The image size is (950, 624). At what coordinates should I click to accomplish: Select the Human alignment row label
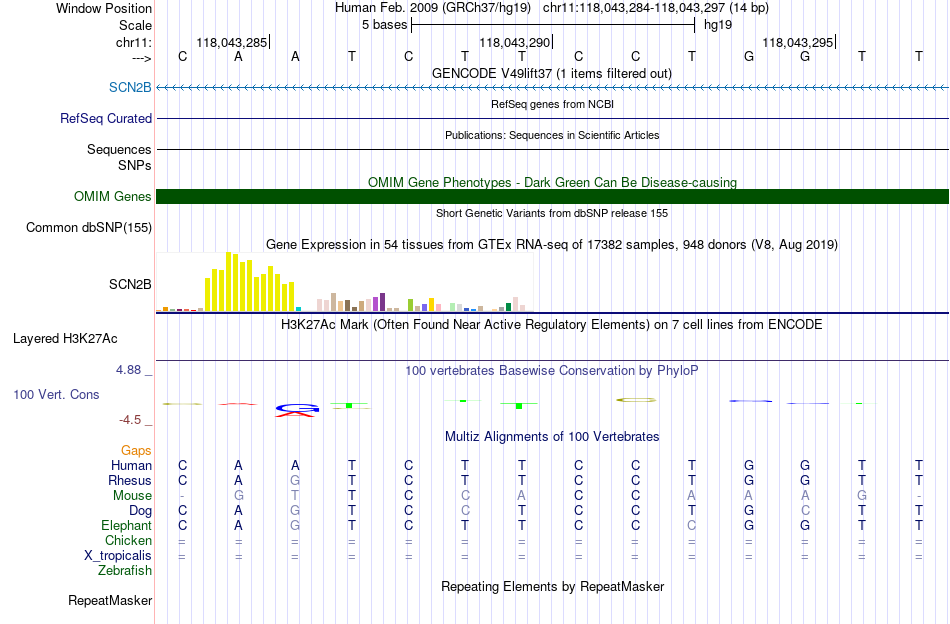pos(131,465)
